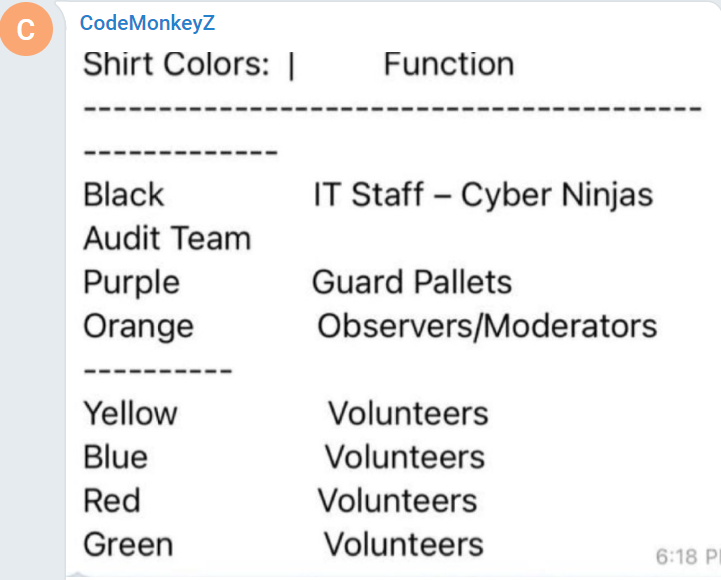Click the 6:18 PM message timestamp
The width and height of the screenshot is (721, 580).
(x=688, y=557)
